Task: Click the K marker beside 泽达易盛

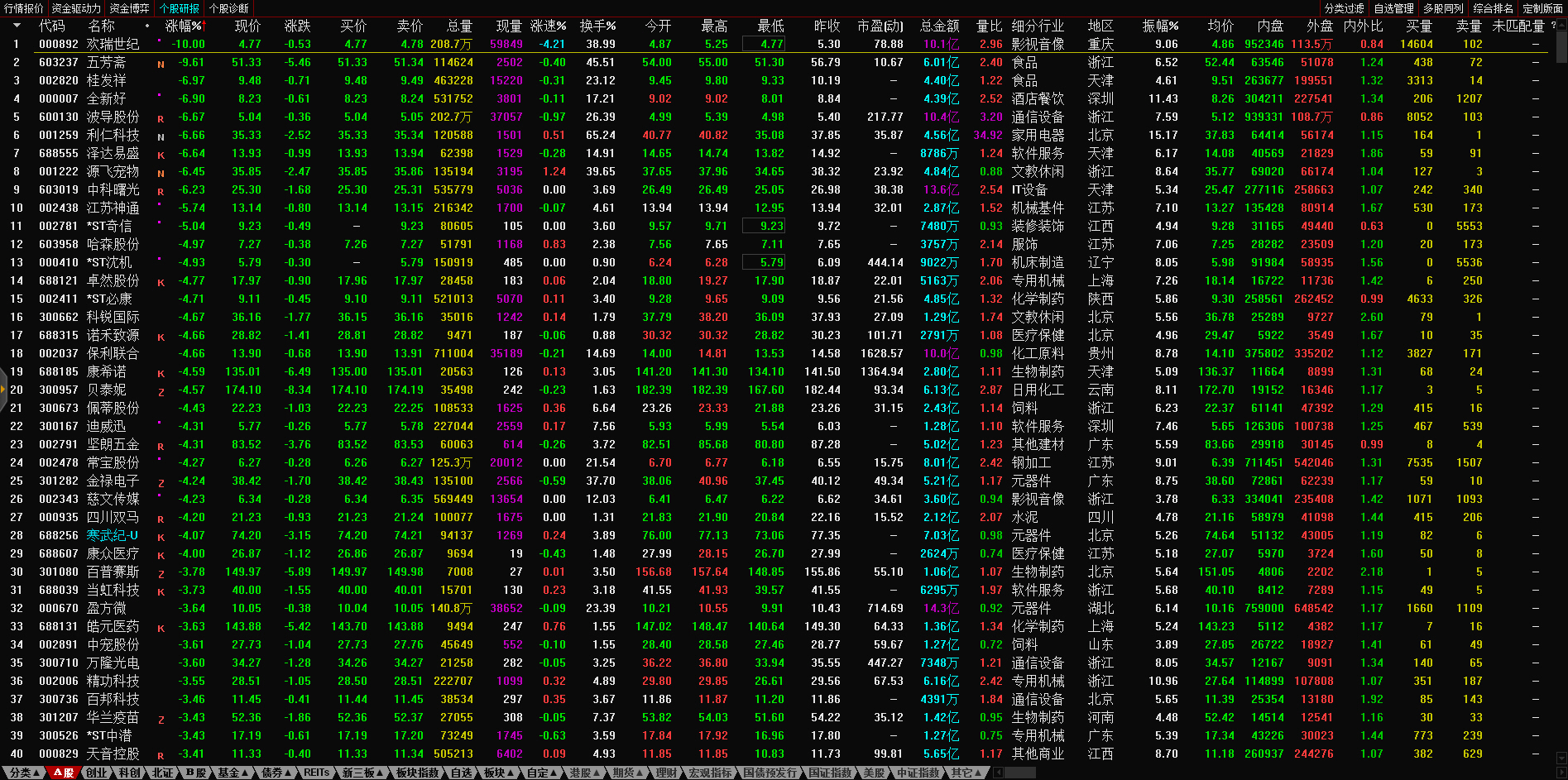Action: tap(161, 155)
